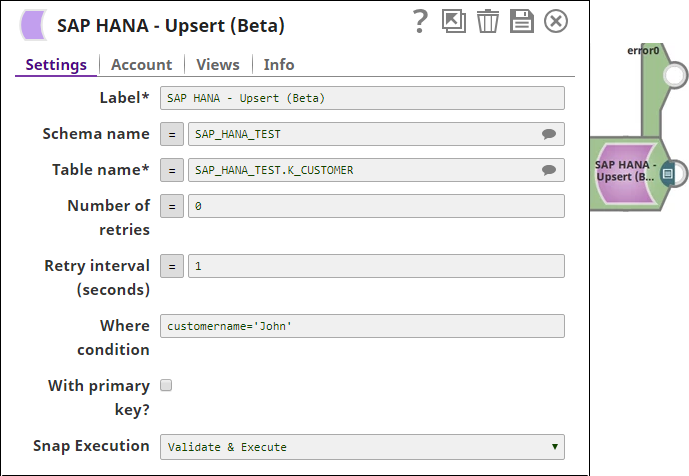The image size is (689, 476).
Task: Switch to the Settings tab
Action: click(56, 65)
